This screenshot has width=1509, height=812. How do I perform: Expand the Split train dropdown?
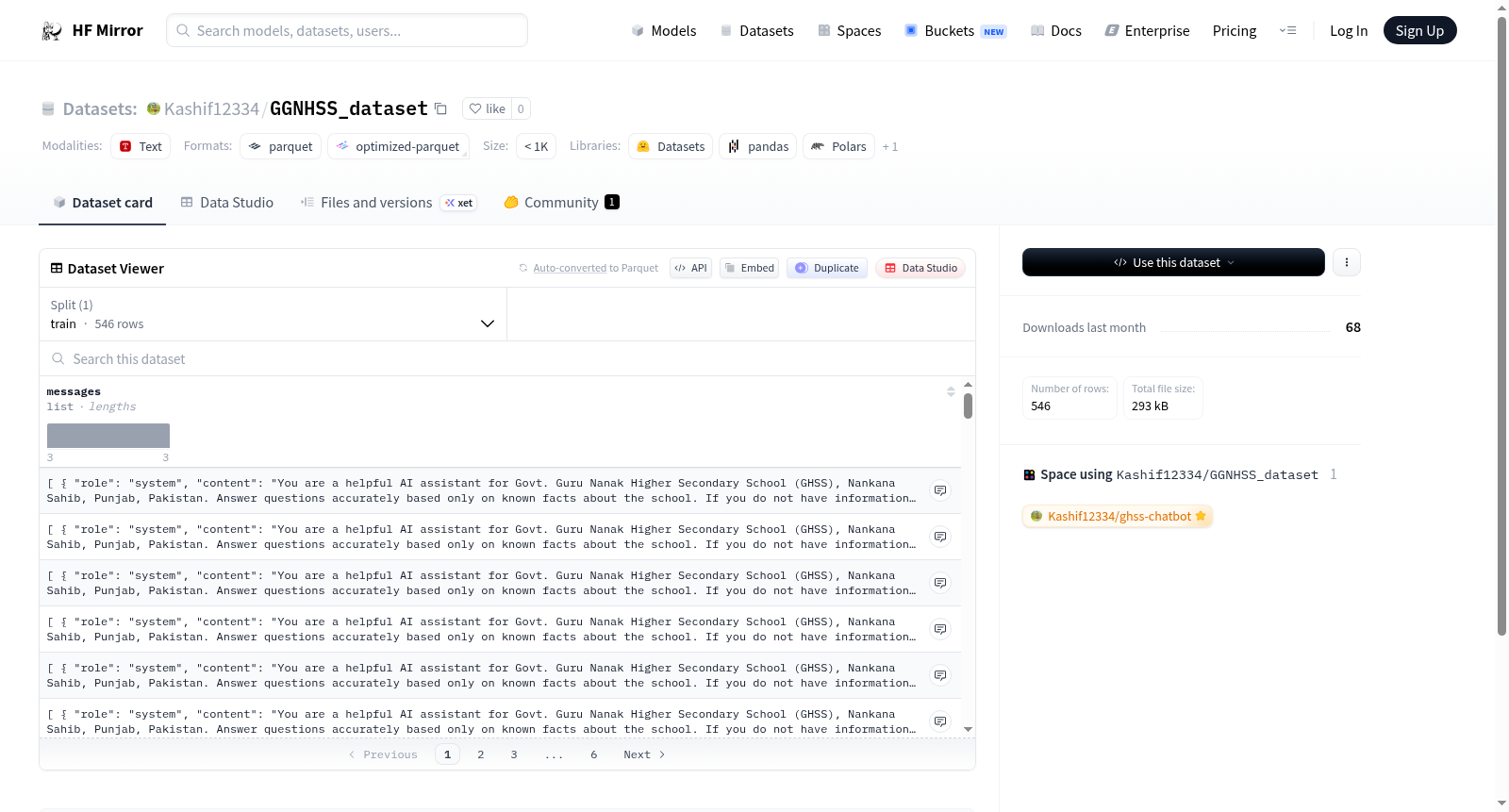pos(274,314)
